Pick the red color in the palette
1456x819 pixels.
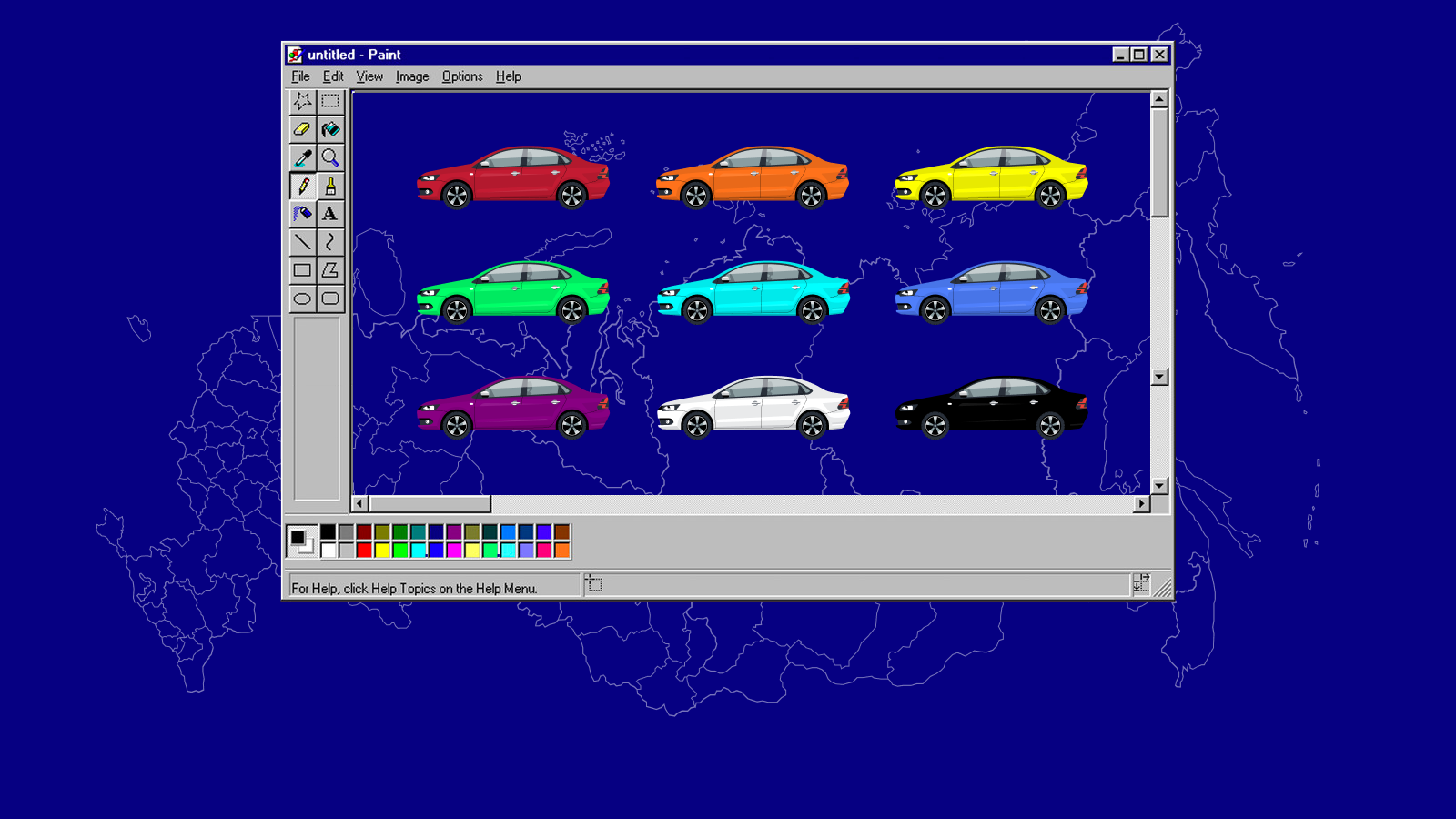364,550
